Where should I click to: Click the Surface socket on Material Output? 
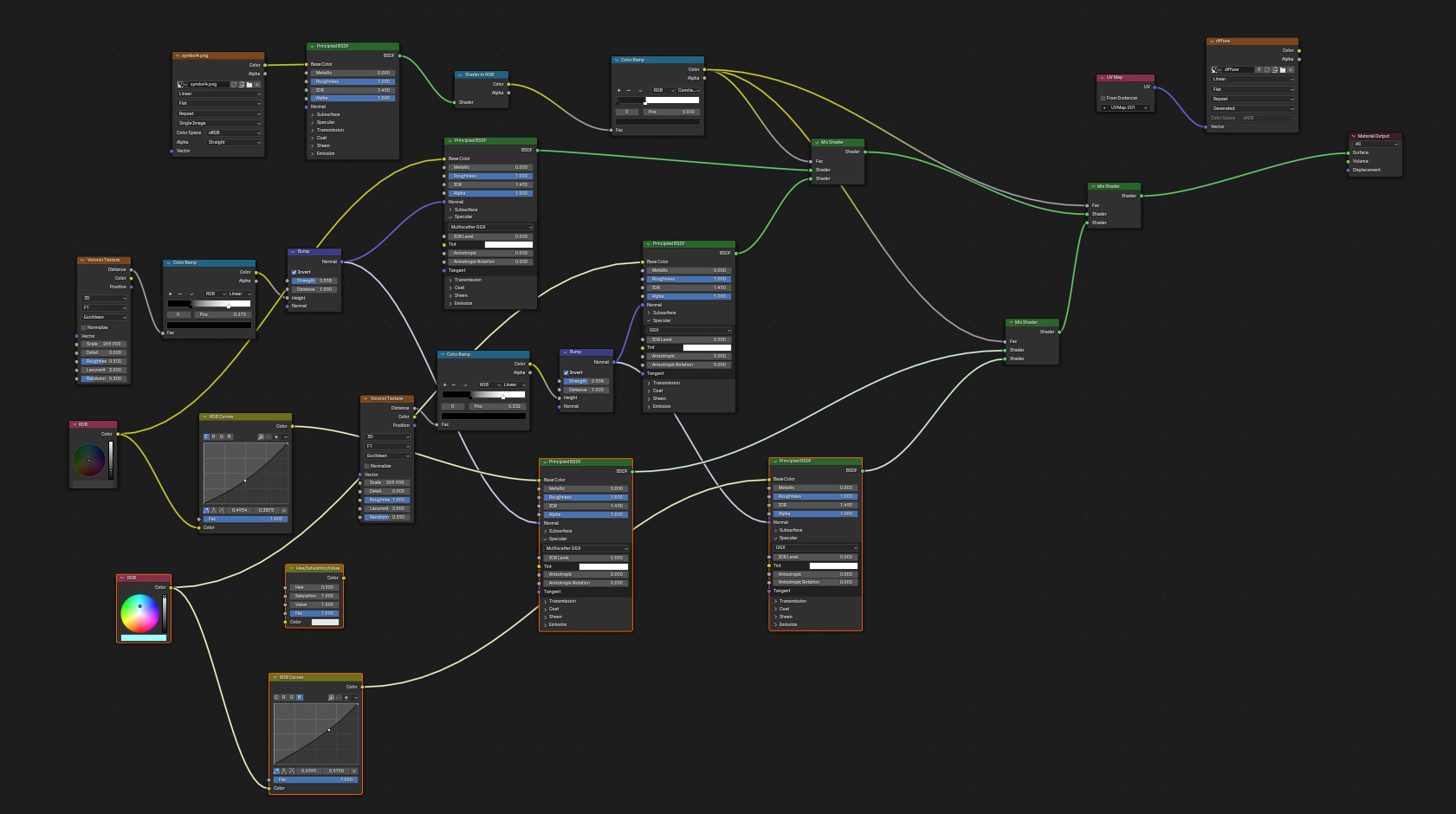pyautogui.click(x=1348, y=152)
